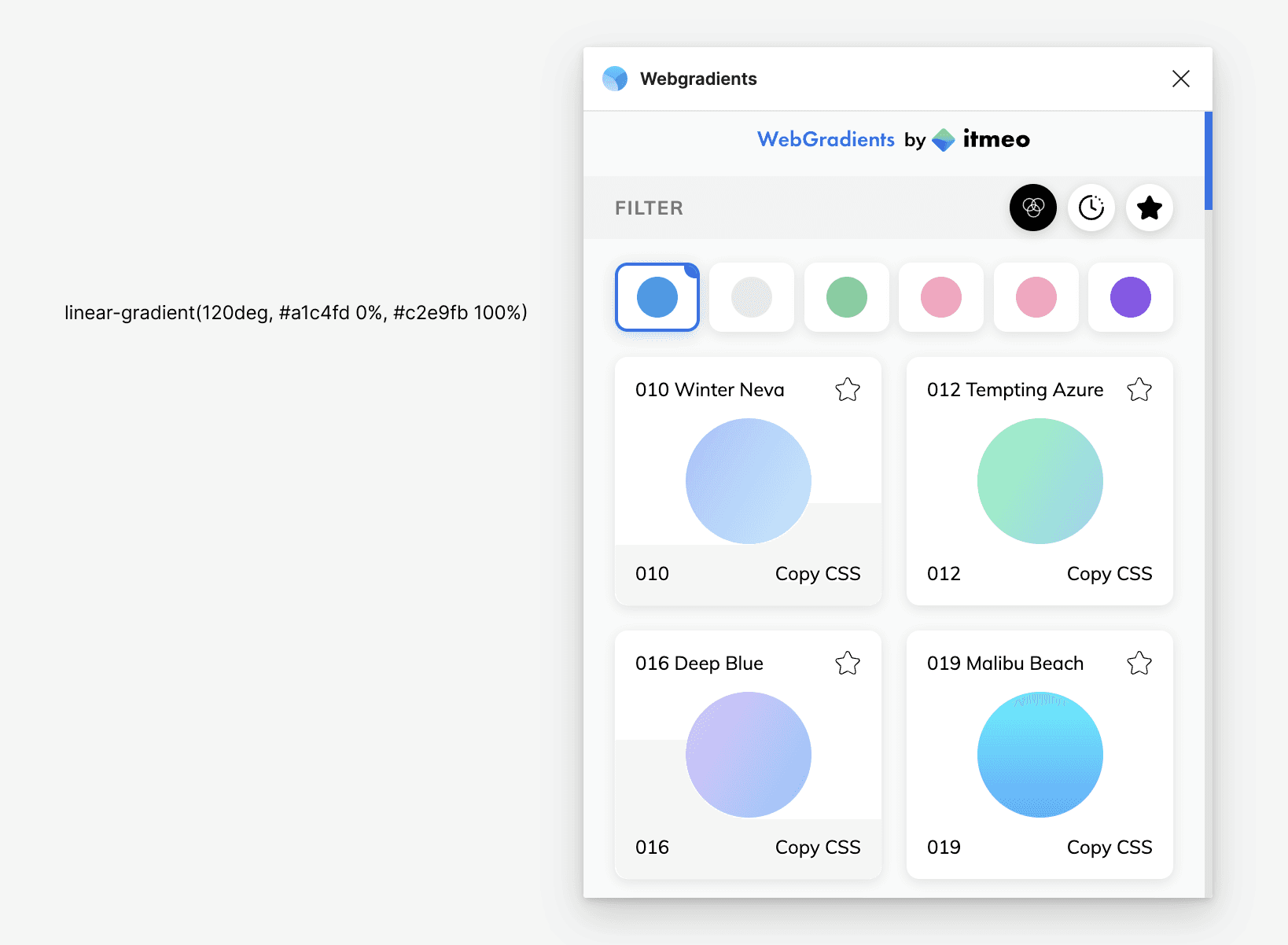Click the blue WebGradients wordmark icon link

tap(826, 139)
